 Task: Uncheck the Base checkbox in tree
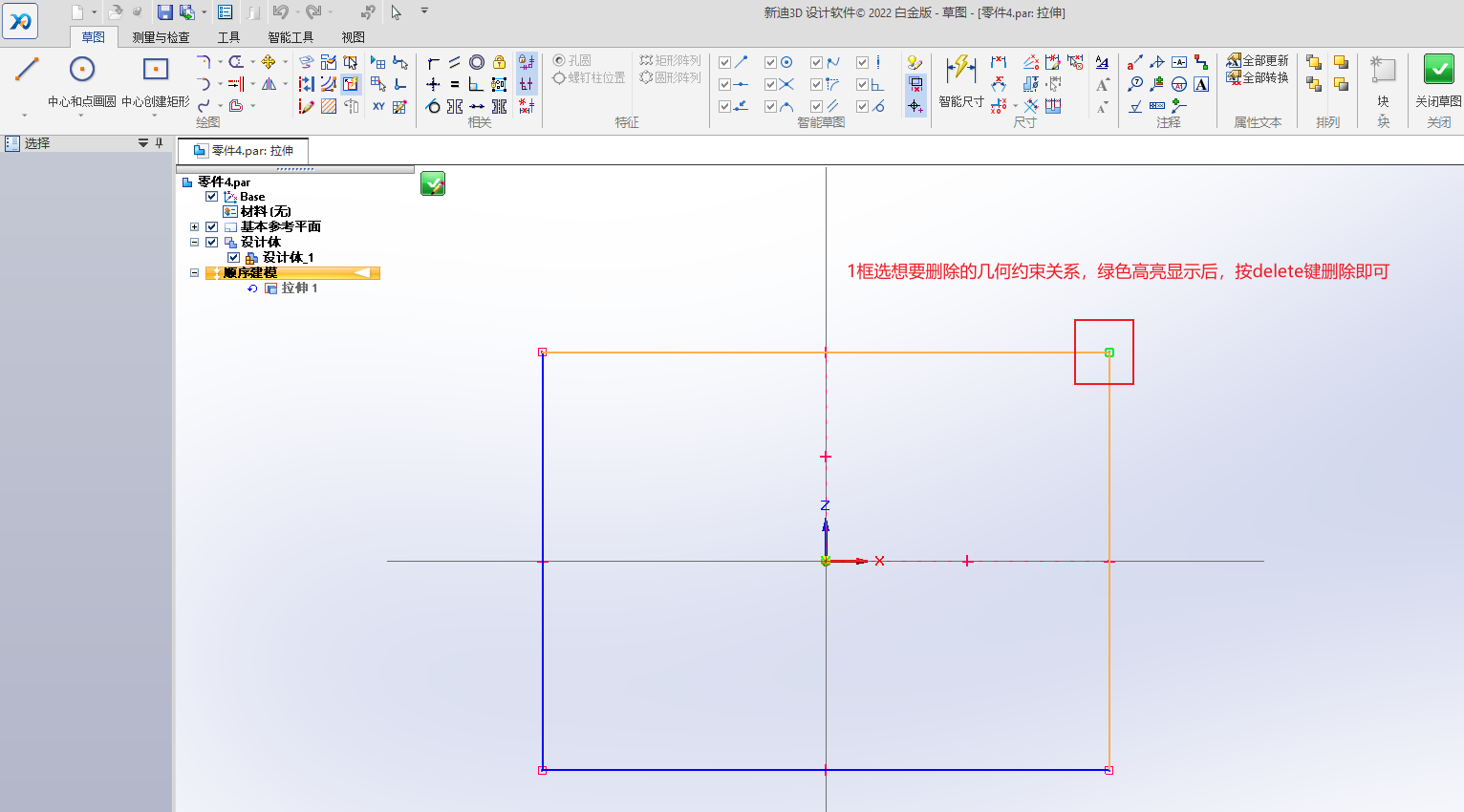pyautogui.click(x=212, y=197)
